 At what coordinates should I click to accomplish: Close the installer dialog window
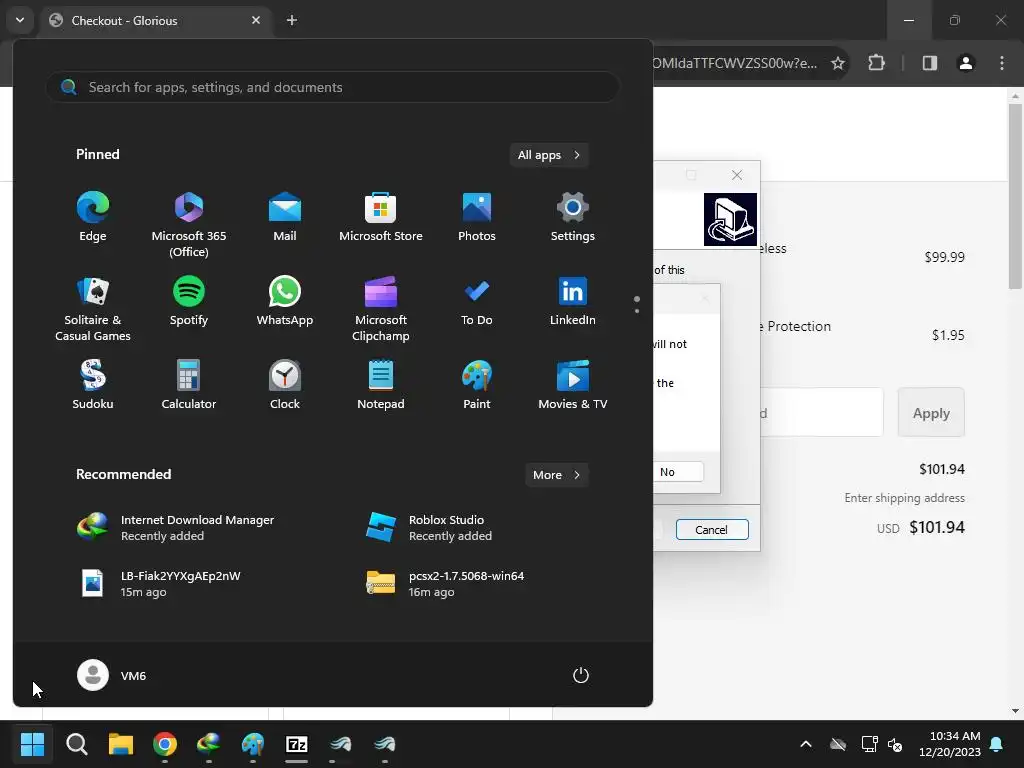click(737, 175)
